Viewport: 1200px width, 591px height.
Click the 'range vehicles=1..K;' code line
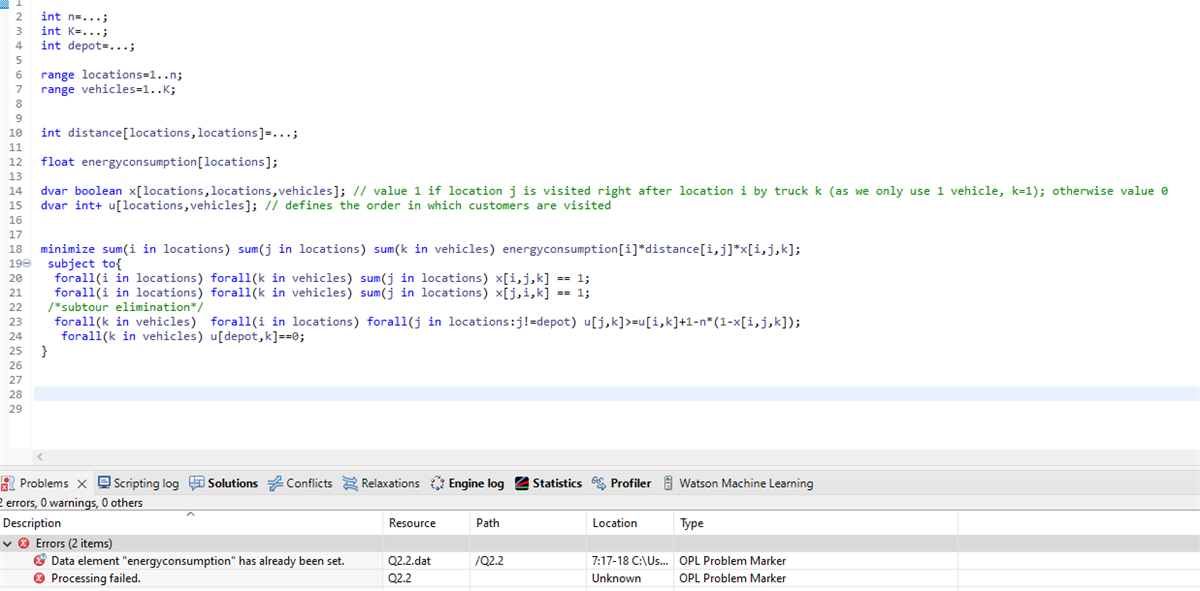108,89
